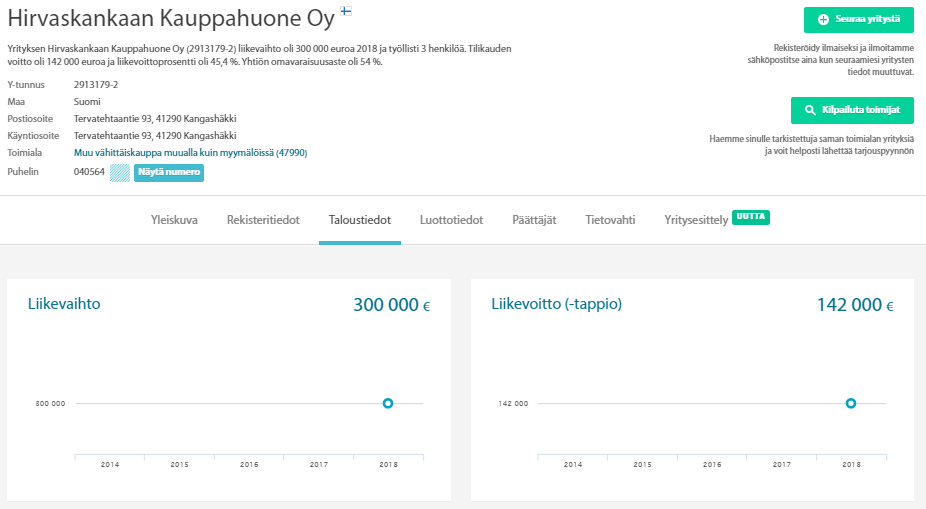Click the 142 000 y-axis label in profit chart

coord(513,404)
